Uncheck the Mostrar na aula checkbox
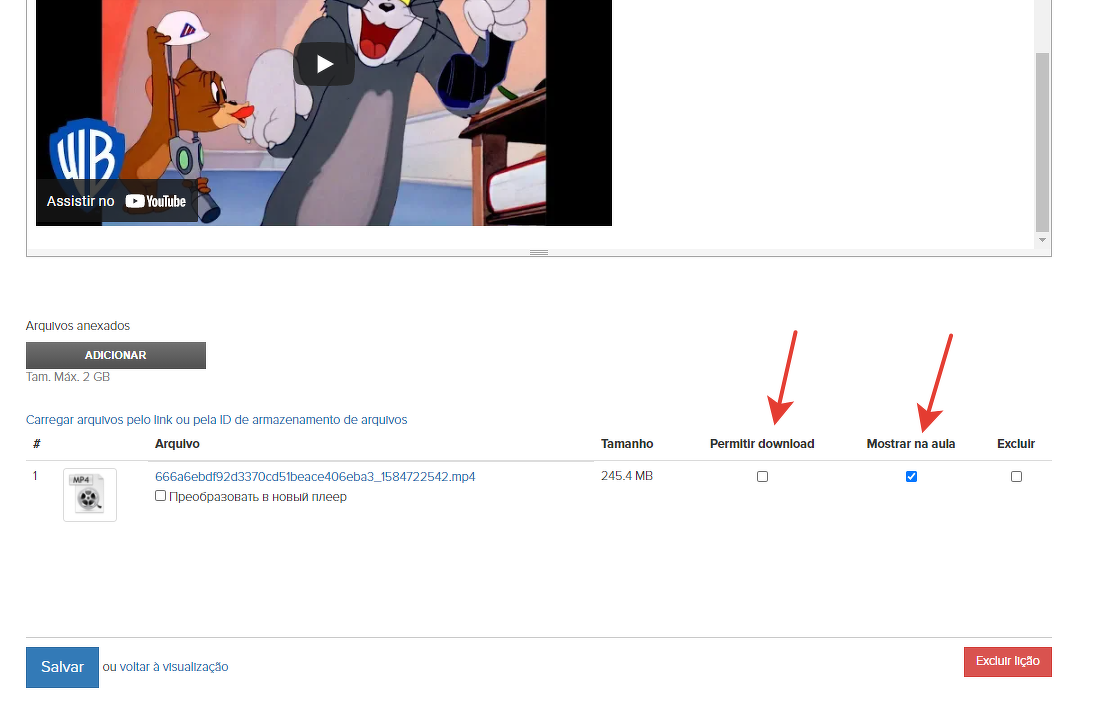 911,477
